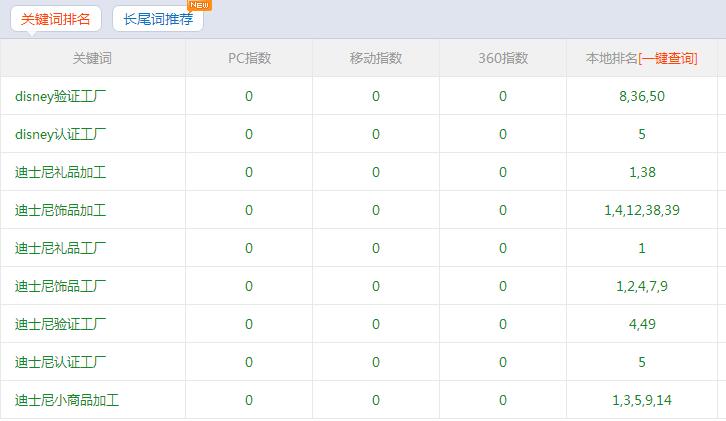Click ranking 5 for disney认证工厂
This screenshot has height=421, width=726.
(642, 134)
